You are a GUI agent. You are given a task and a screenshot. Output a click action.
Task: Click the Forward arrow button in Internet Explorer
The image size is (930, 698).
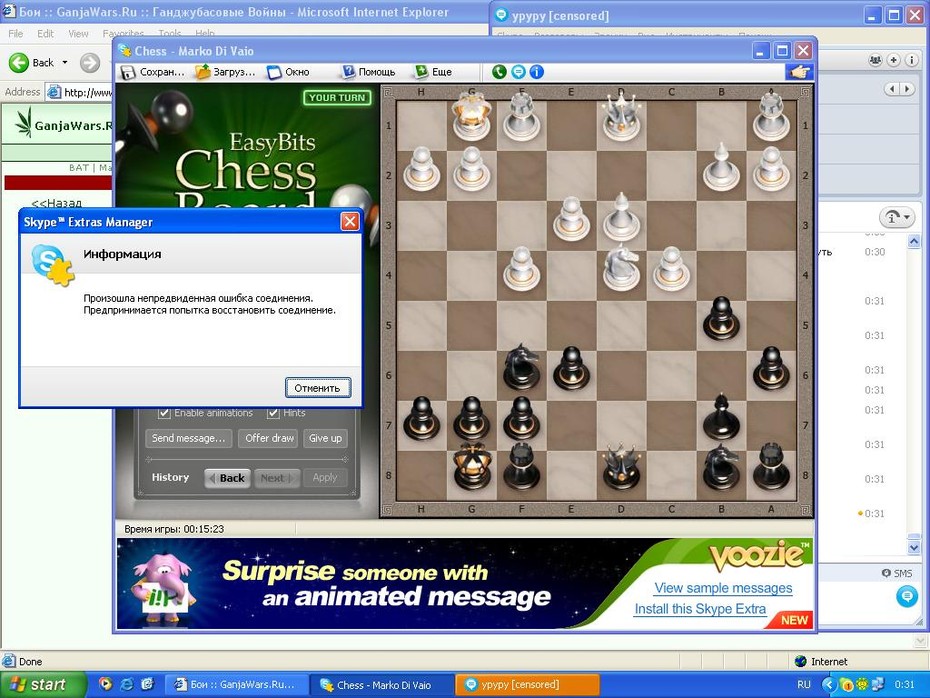pos(90,62)
